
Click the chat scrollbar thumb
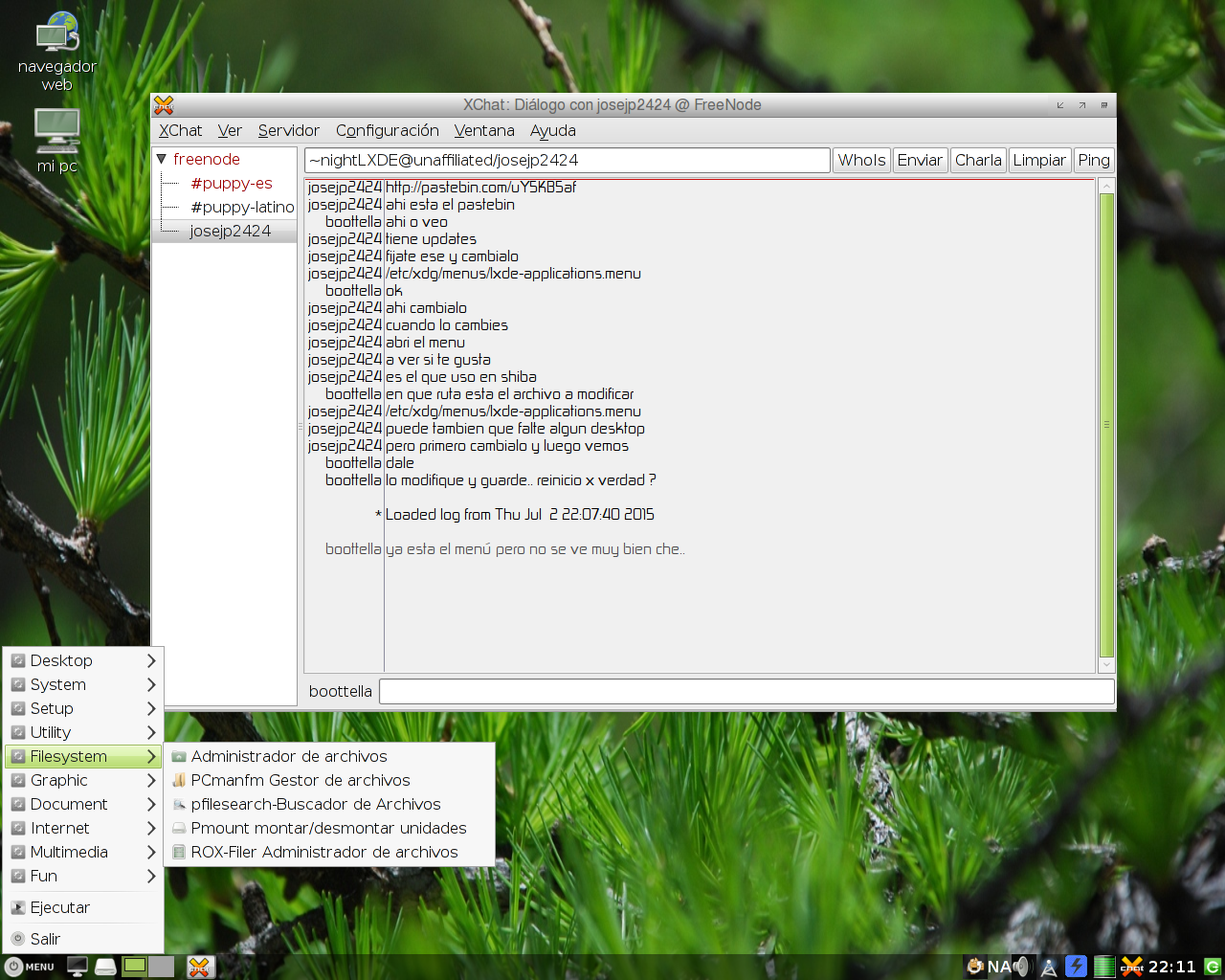pyautogui.click(x=1107, y=425)
